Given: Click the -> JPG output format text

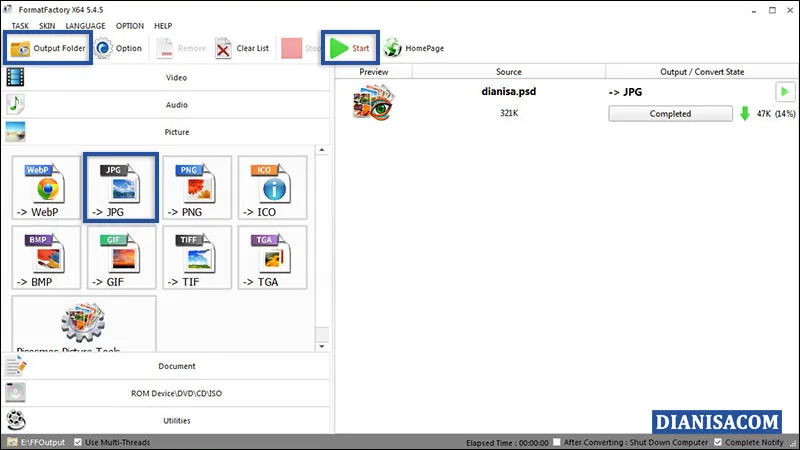Looking at the screenshot, I should (625, 92).
